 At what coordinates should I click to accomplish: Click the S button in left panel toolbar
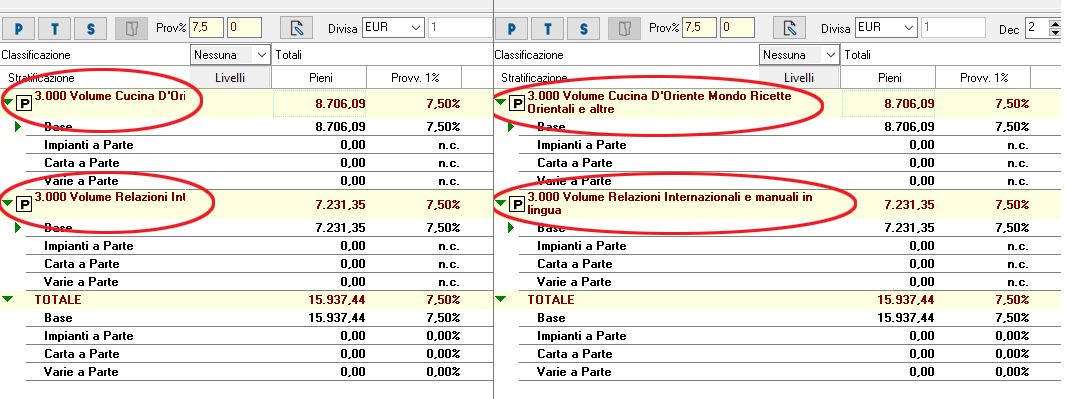pyautogui.click(x=90, y=29)
